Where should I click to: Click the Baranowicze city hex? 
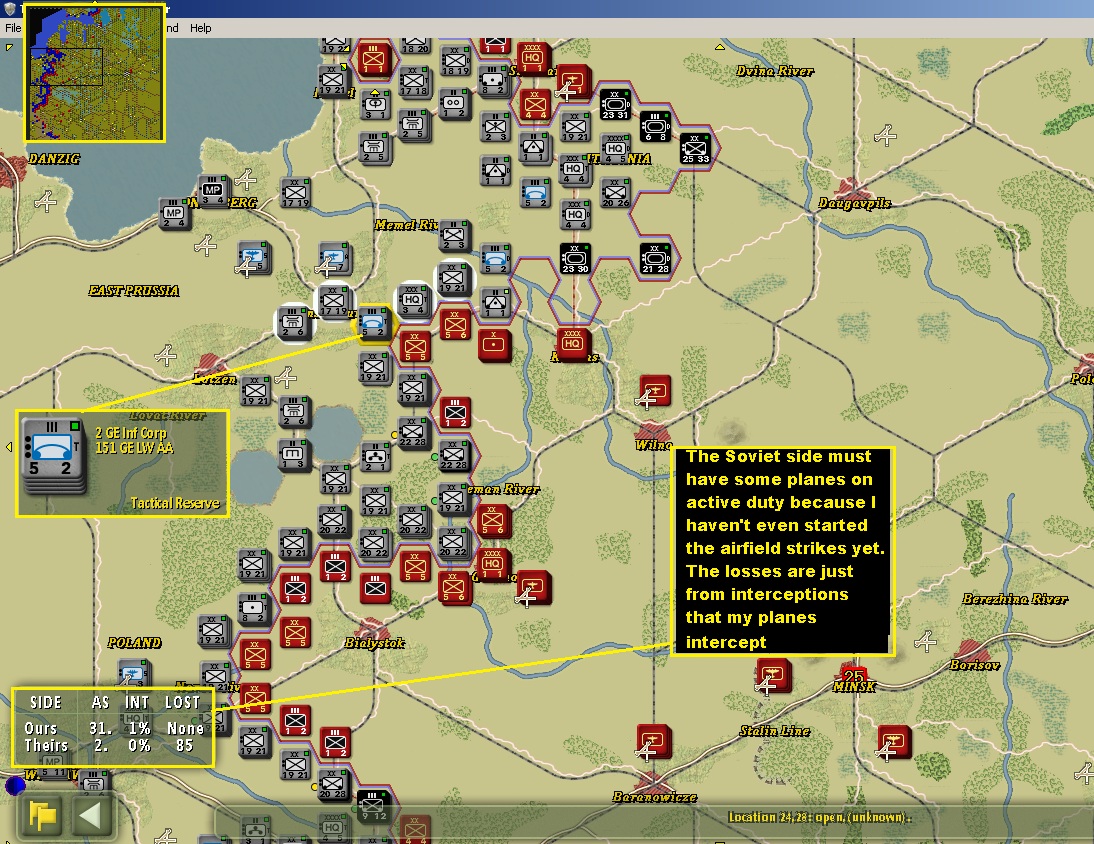tap(653, 783)
